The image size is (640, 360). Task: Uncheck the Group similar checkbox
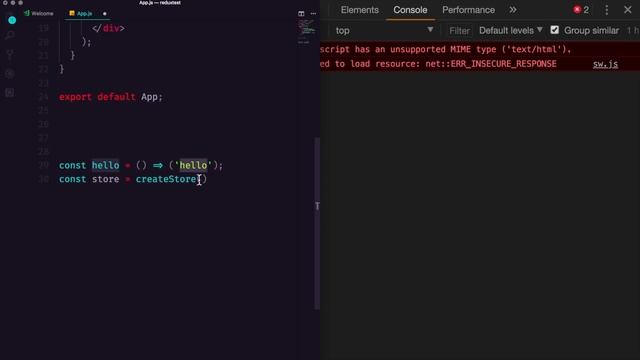[x=554, y=30]
